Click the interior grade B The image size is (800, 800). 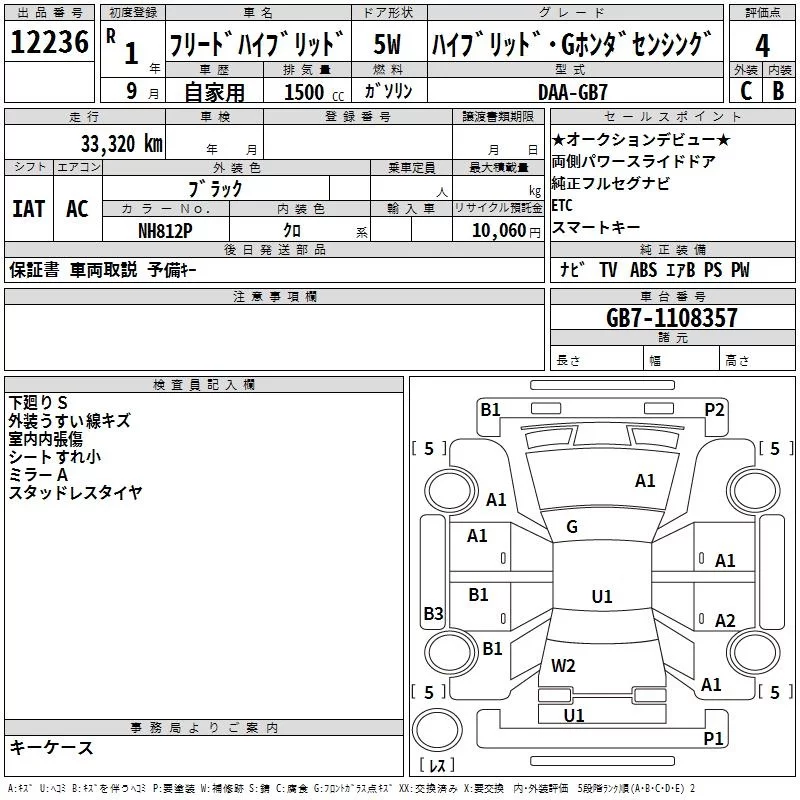pos(778,90)
